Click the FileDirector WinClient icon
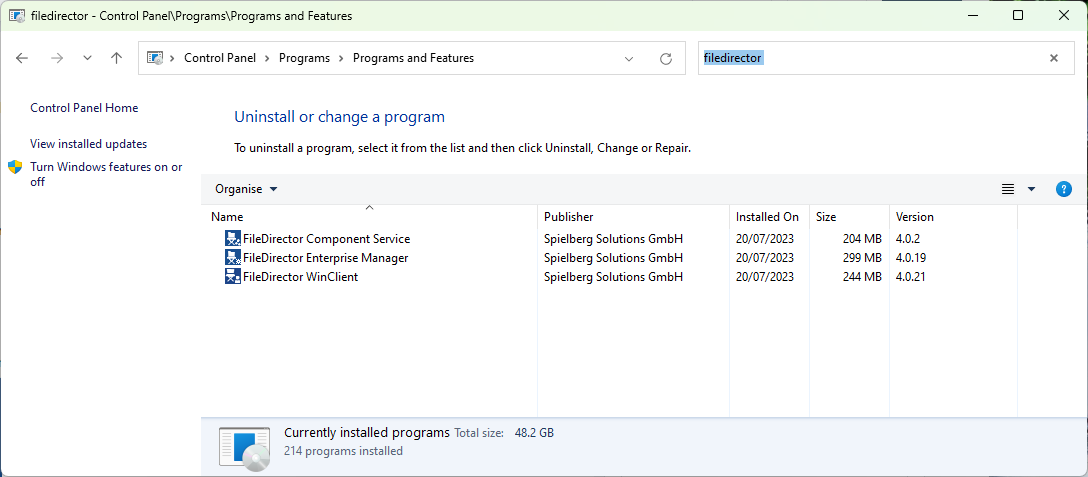Image resolution: width=1088 pixels, height=477 pixels. point(232,276)
